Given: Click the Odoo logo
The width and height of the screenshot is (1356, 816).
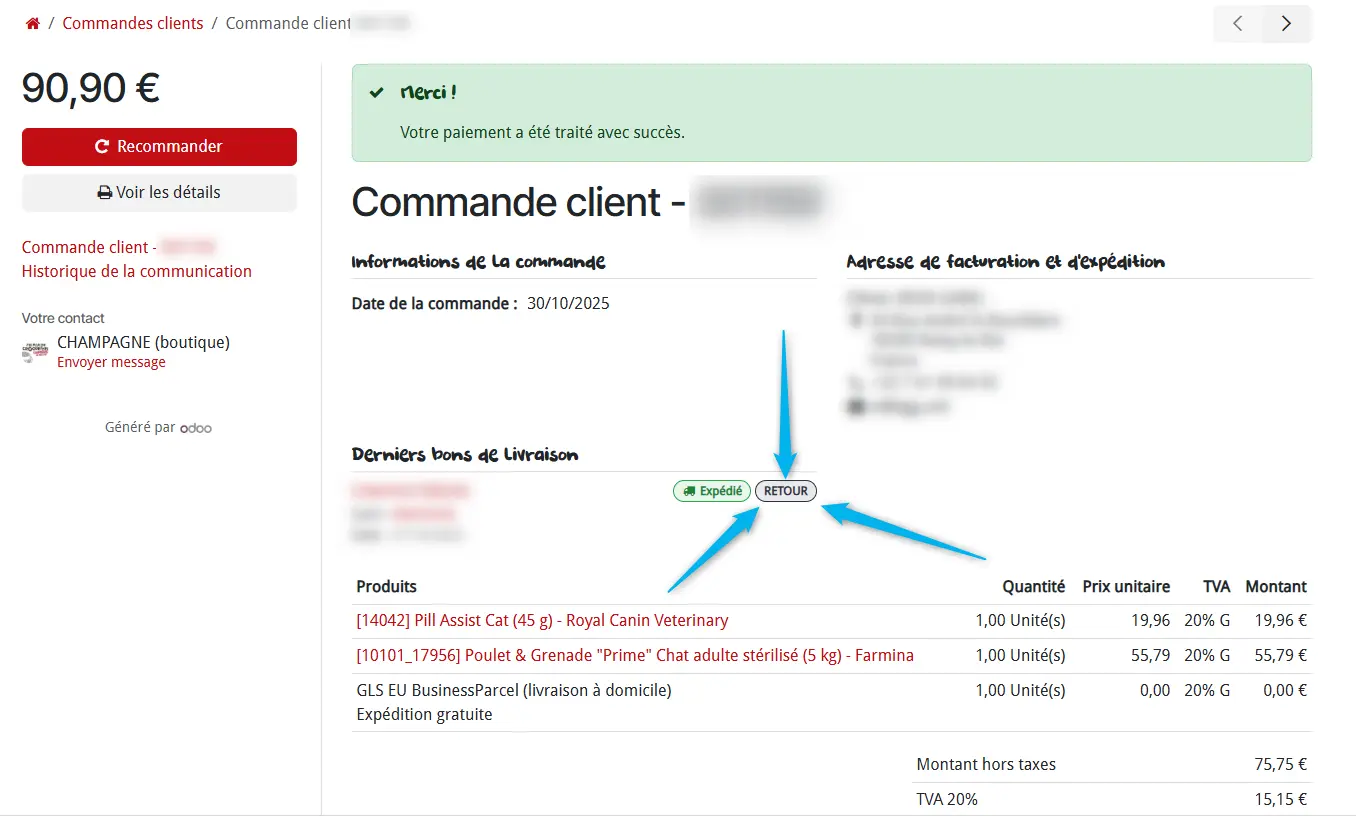Looking at the screenshot, I should pyautogui.click(x=196, y=428).
